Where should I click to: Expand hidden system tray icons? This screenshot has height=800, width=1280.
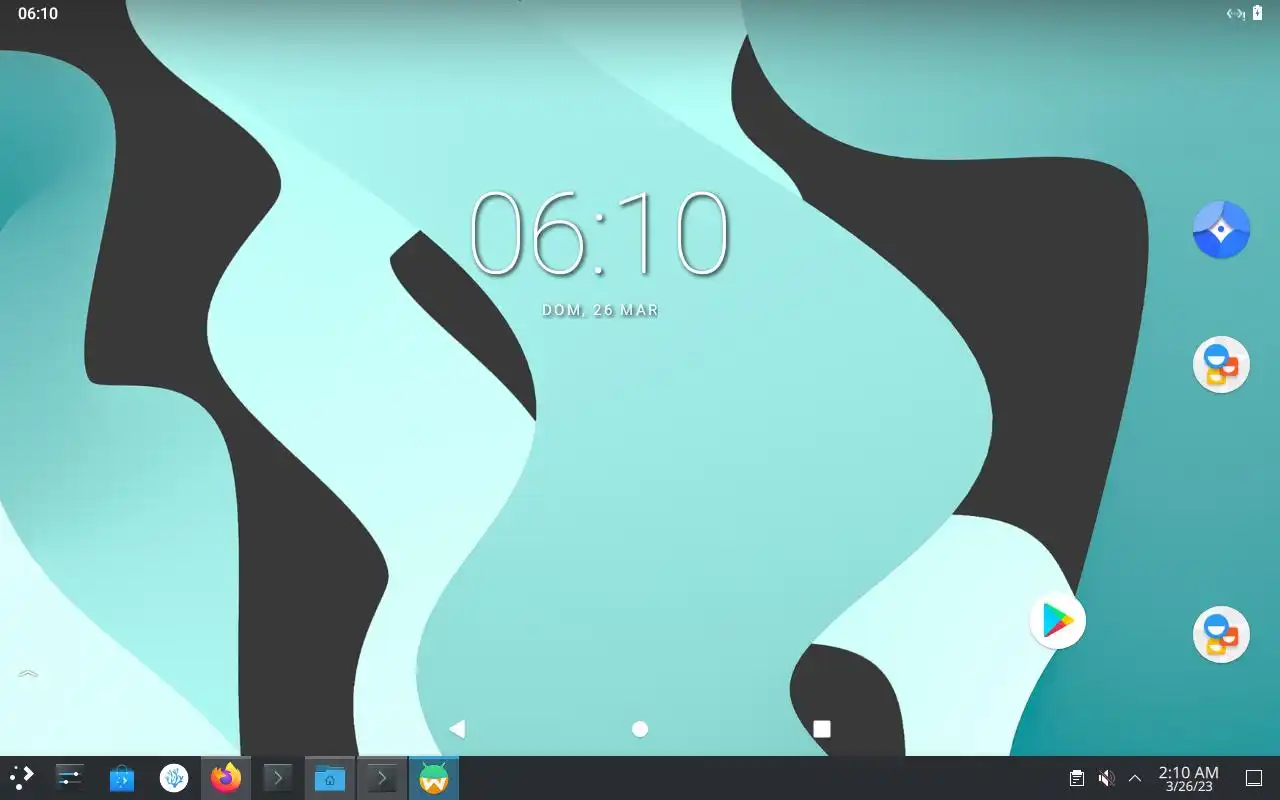pyautogui.click(x=1135, y=778)
